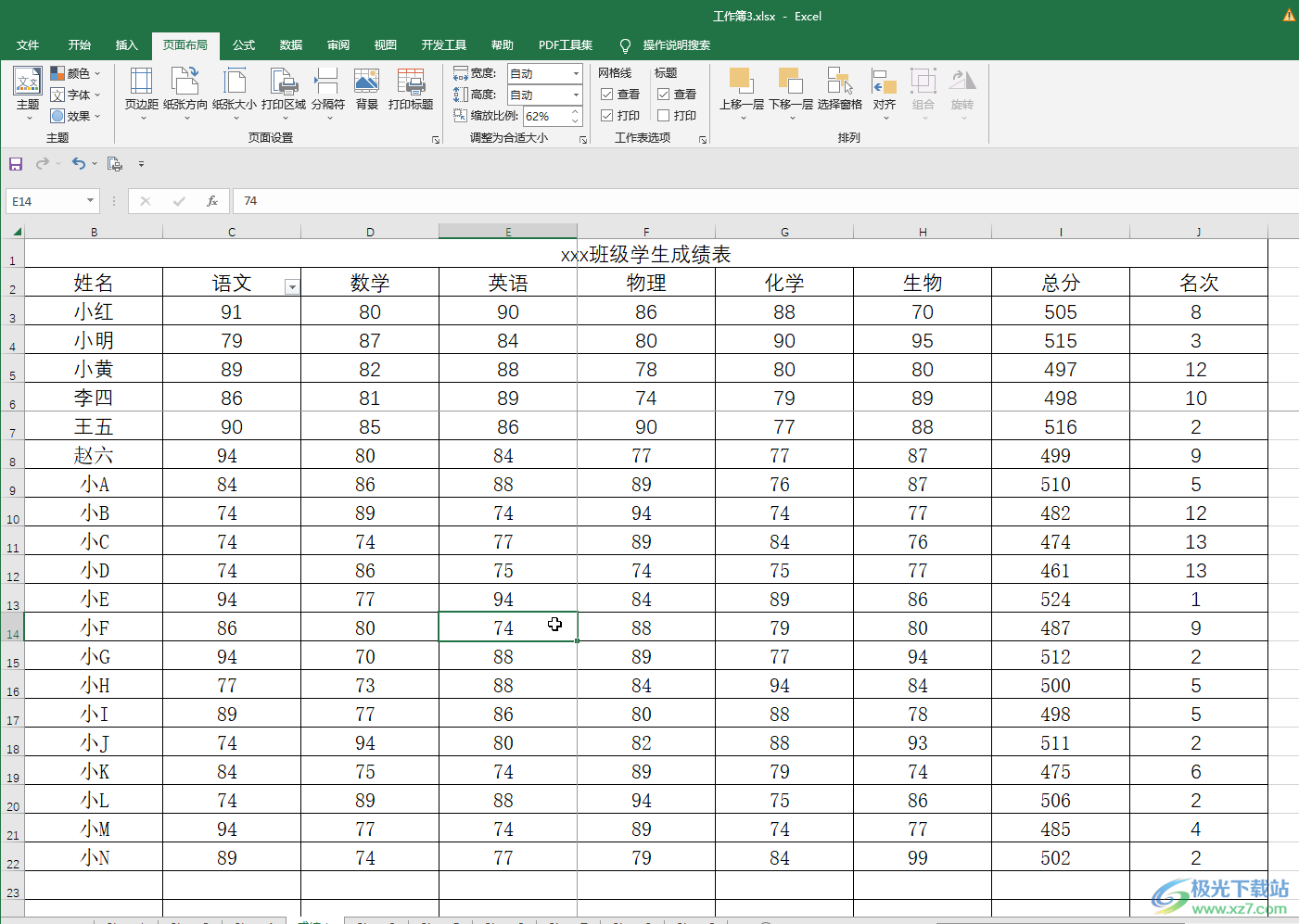The width and height of the screenshot is (1299, 924).
Task: Click the name cell 赵六
Action: [94, 455]
